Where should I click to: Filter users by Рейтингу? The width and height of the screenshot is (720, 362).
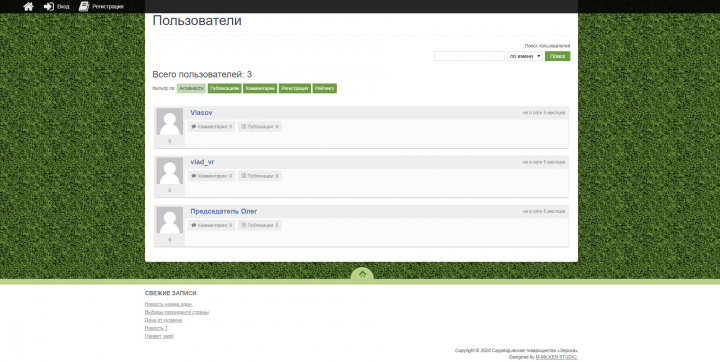(x=325, y=88)
